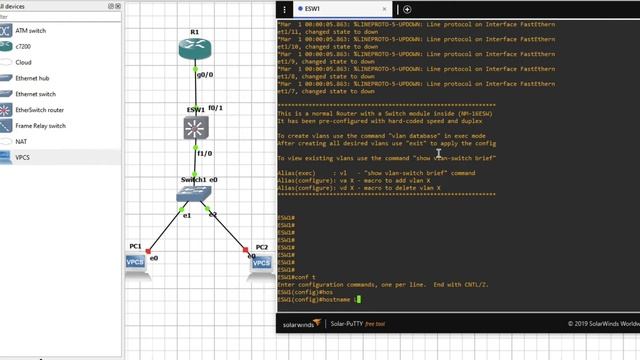
Task: Click the red link status dot at PC2
Action: click(245, 249)
